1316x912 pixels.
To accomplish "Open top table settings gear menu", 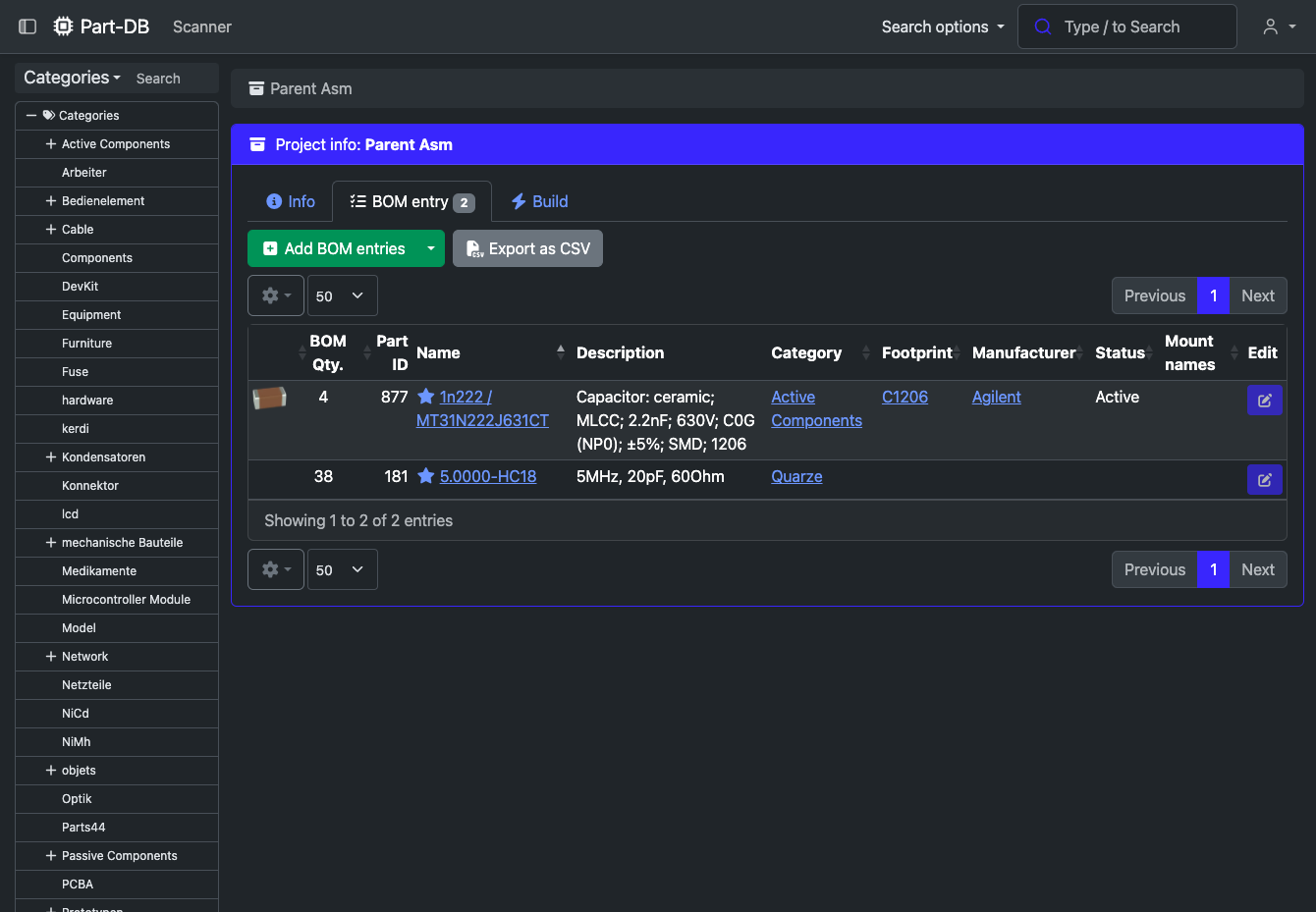I will click(x=276, y=295).
